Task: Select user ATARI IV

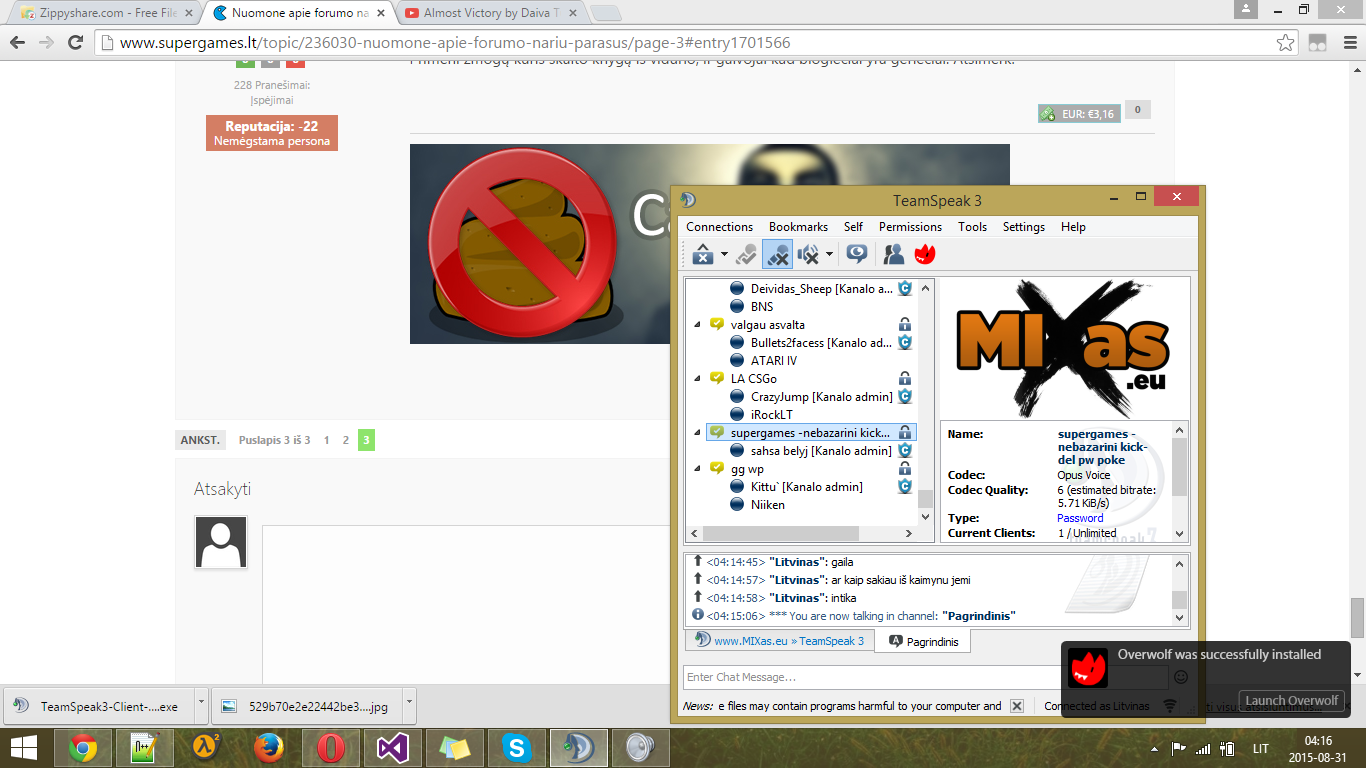Action: pos(774,361)
